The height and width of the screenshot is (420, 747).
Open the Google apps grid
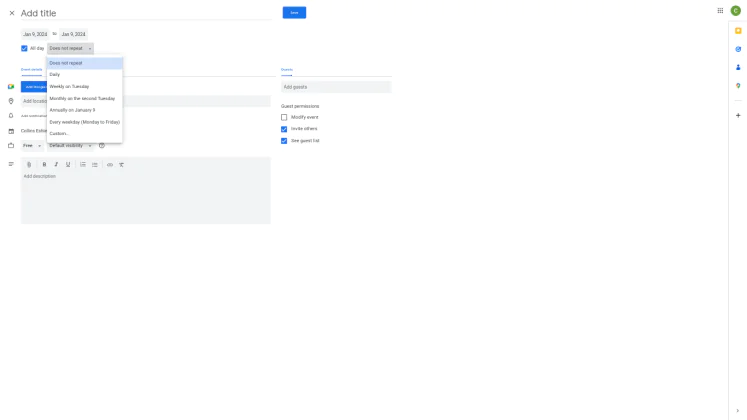tap(720, 10)
